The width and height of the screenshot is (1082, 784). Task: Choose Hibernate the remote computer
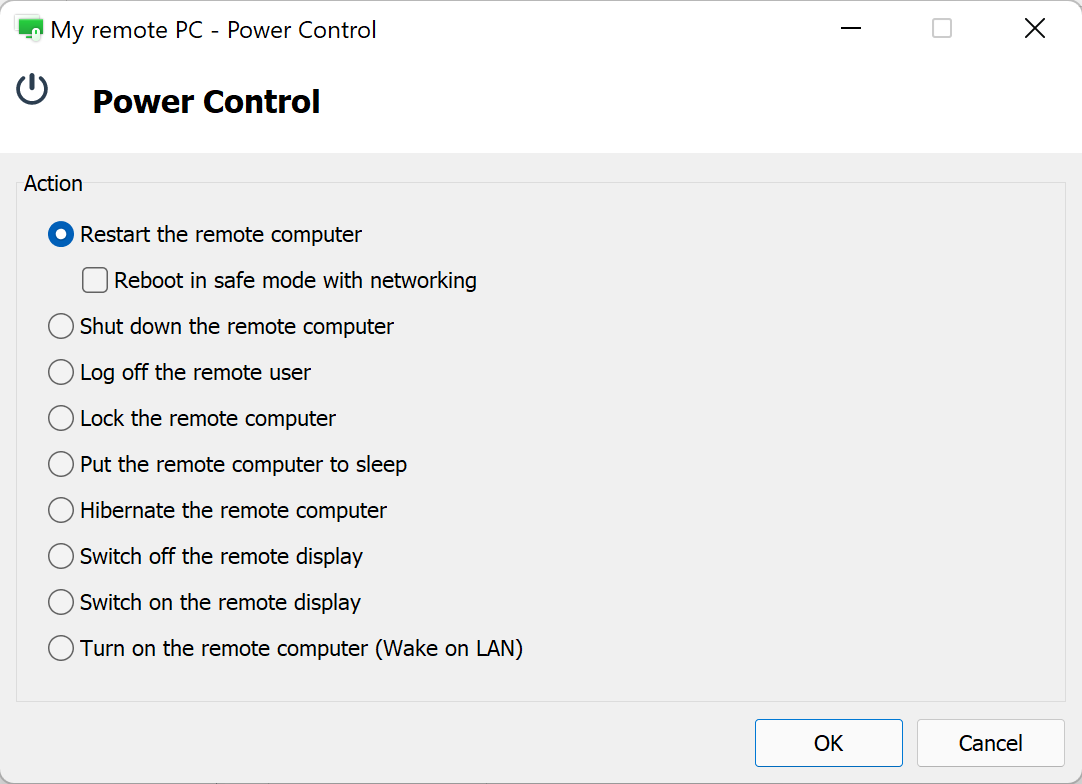61,511
